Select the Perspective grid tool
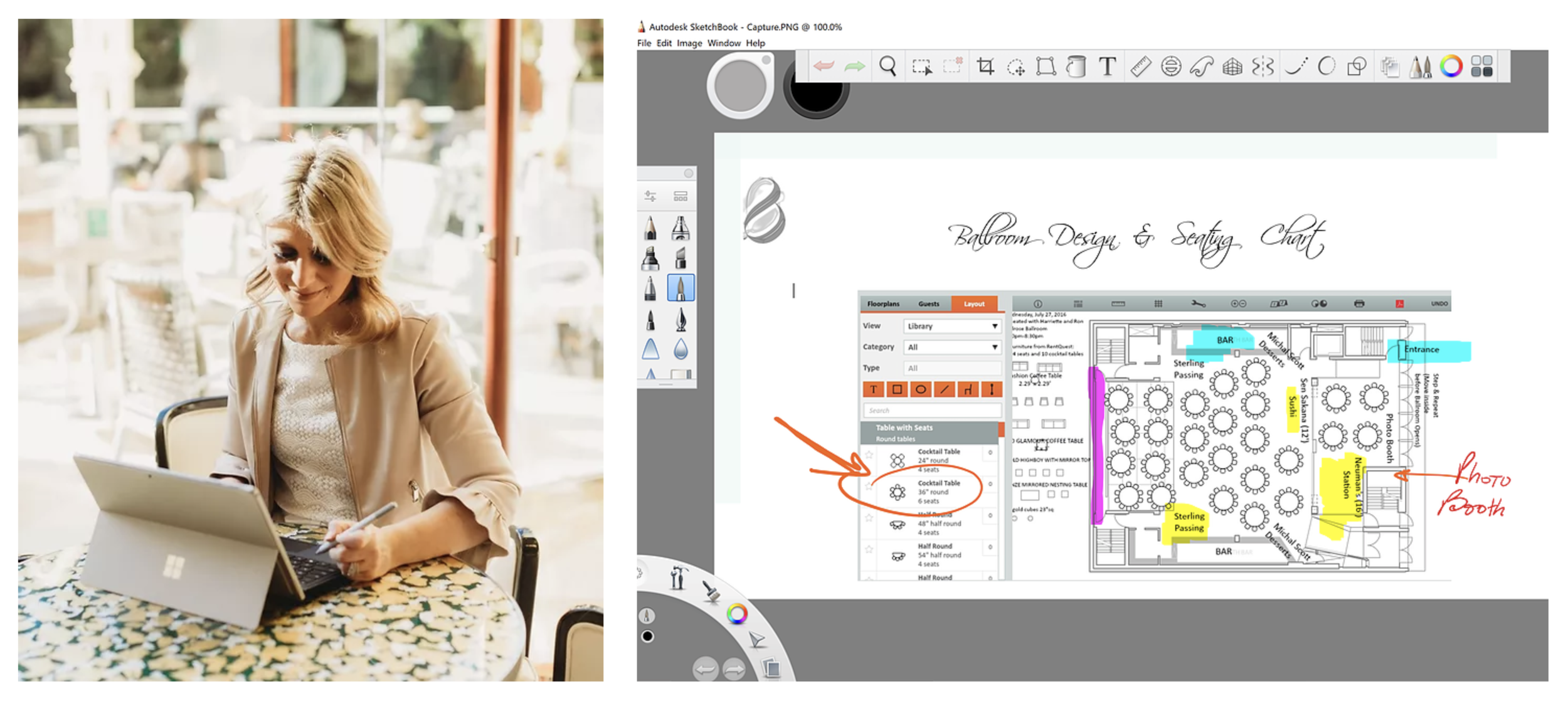Screen dimensions: 1568x701 pos(1232,66)
